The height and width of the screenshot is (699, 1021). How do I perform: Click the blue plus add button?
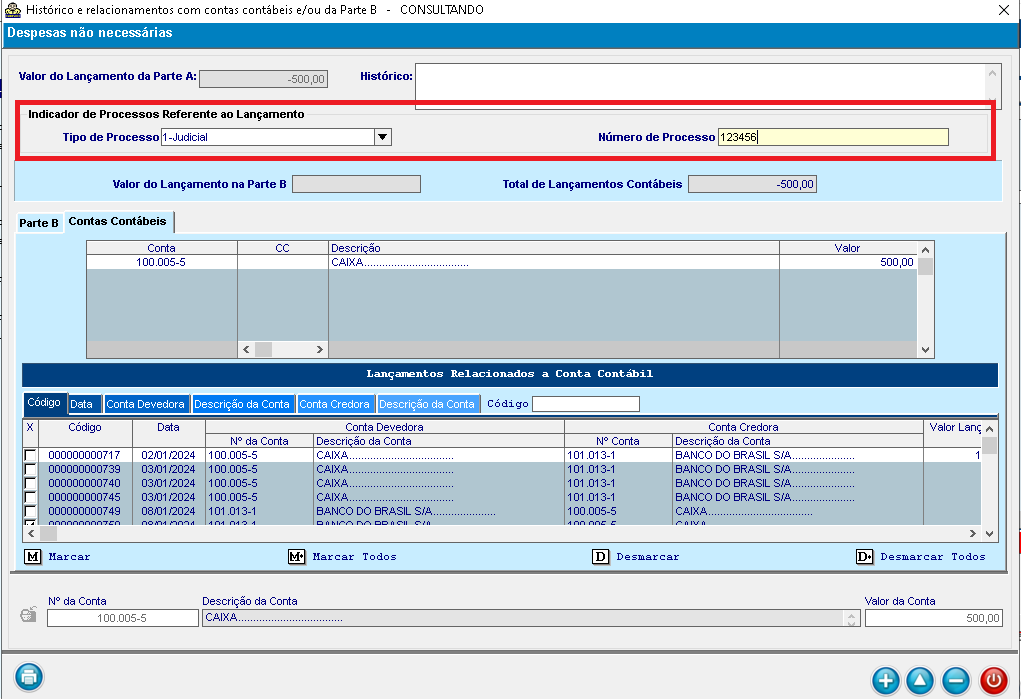[886, 681]
